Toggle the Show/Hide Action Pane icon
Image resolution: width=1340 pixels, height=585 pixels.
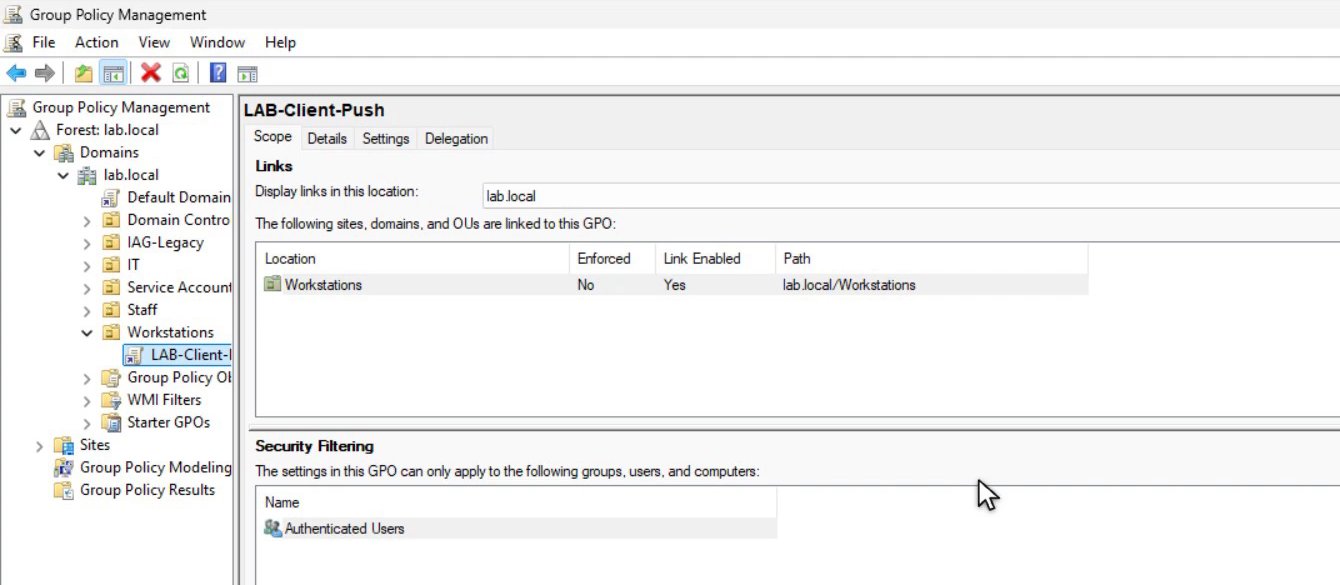tap(247, 73)
